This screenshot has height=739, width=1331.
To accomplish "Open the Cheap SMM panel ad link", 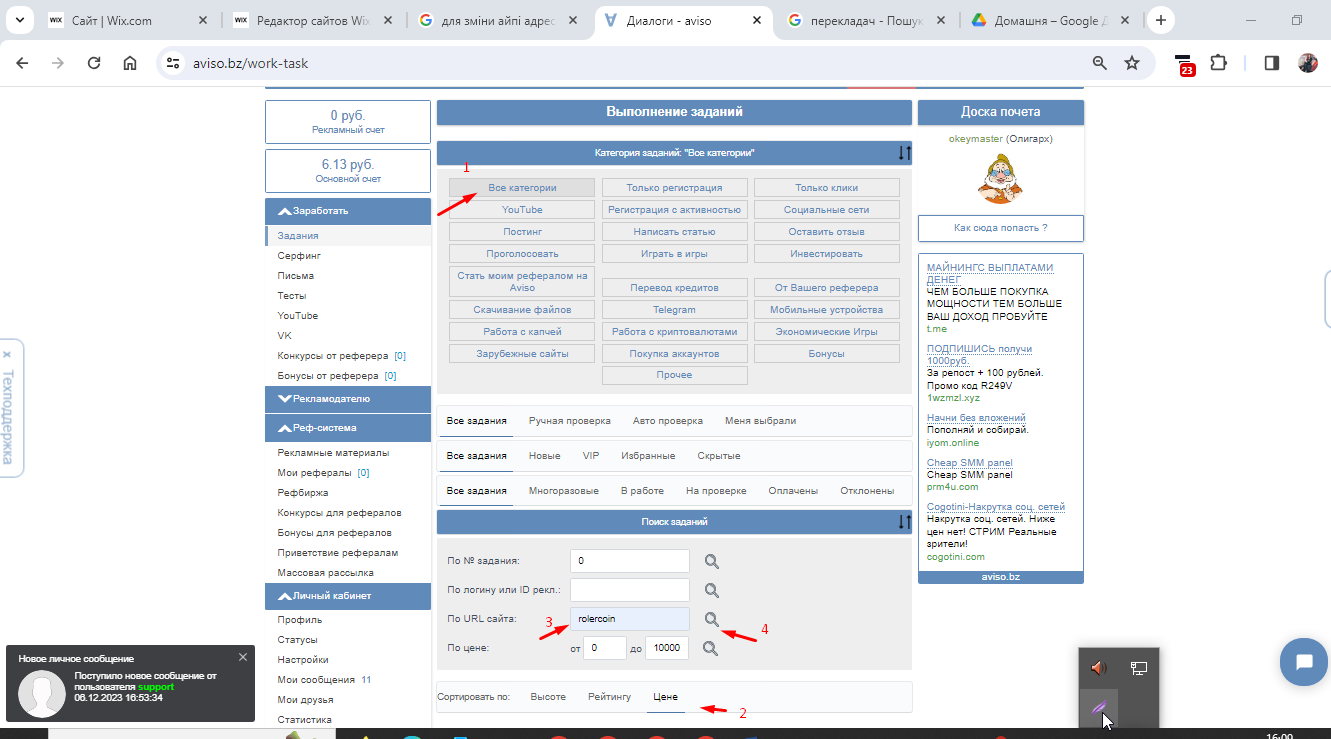I will [970, 462].
